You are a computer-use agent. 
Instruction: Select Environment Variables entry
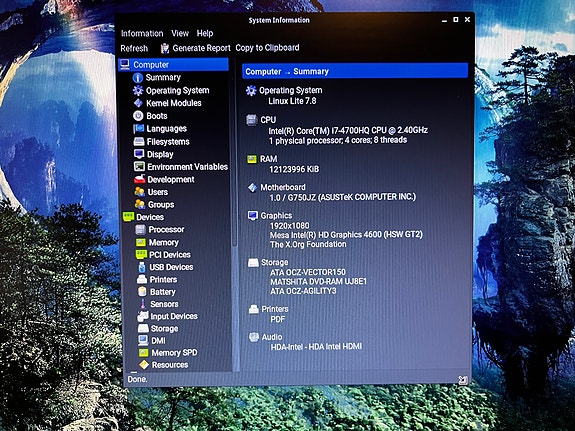point(187,167)
